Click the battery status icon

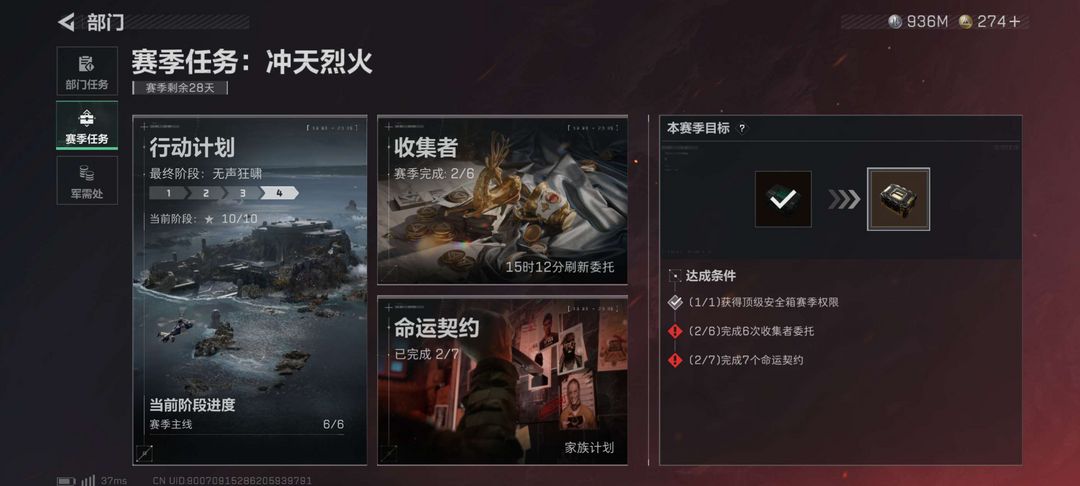(x=66, y=480)
